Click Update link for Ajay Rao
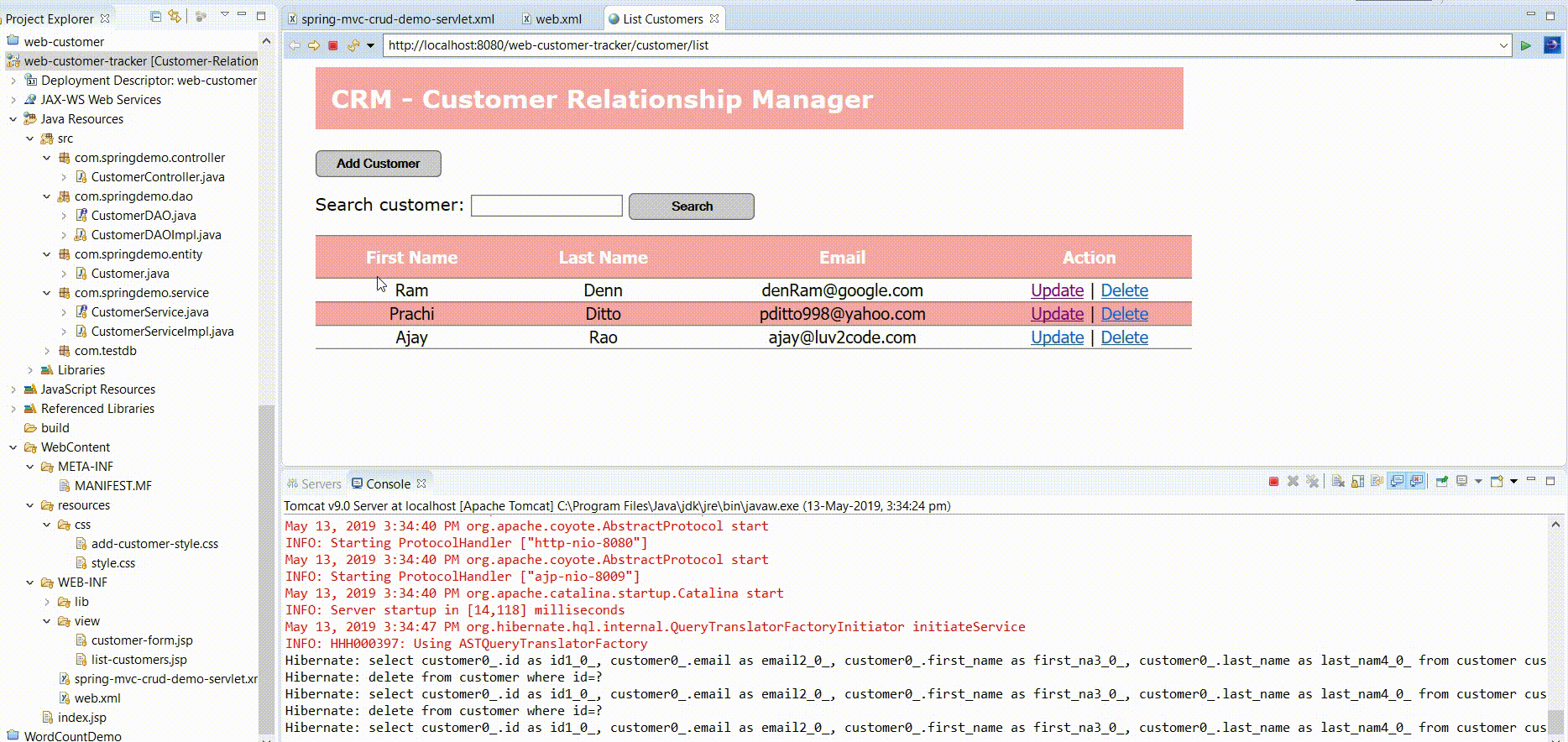Image resolution: width=1568 pixels, height=742 pixels. coord(1057,337)
